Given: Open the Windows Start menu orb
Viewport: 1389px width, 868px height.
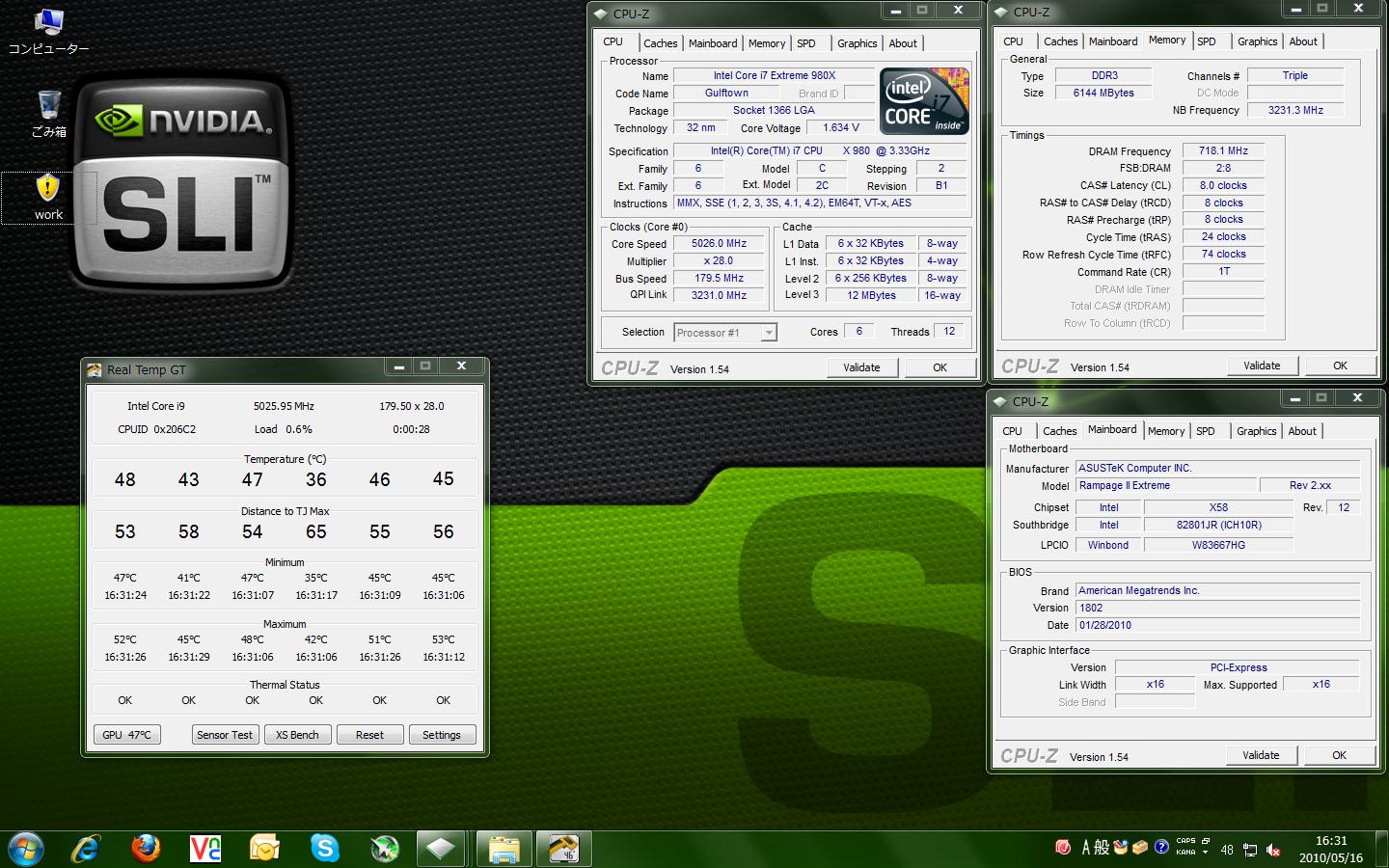Looking at the screenshot, I should (26, 848).
